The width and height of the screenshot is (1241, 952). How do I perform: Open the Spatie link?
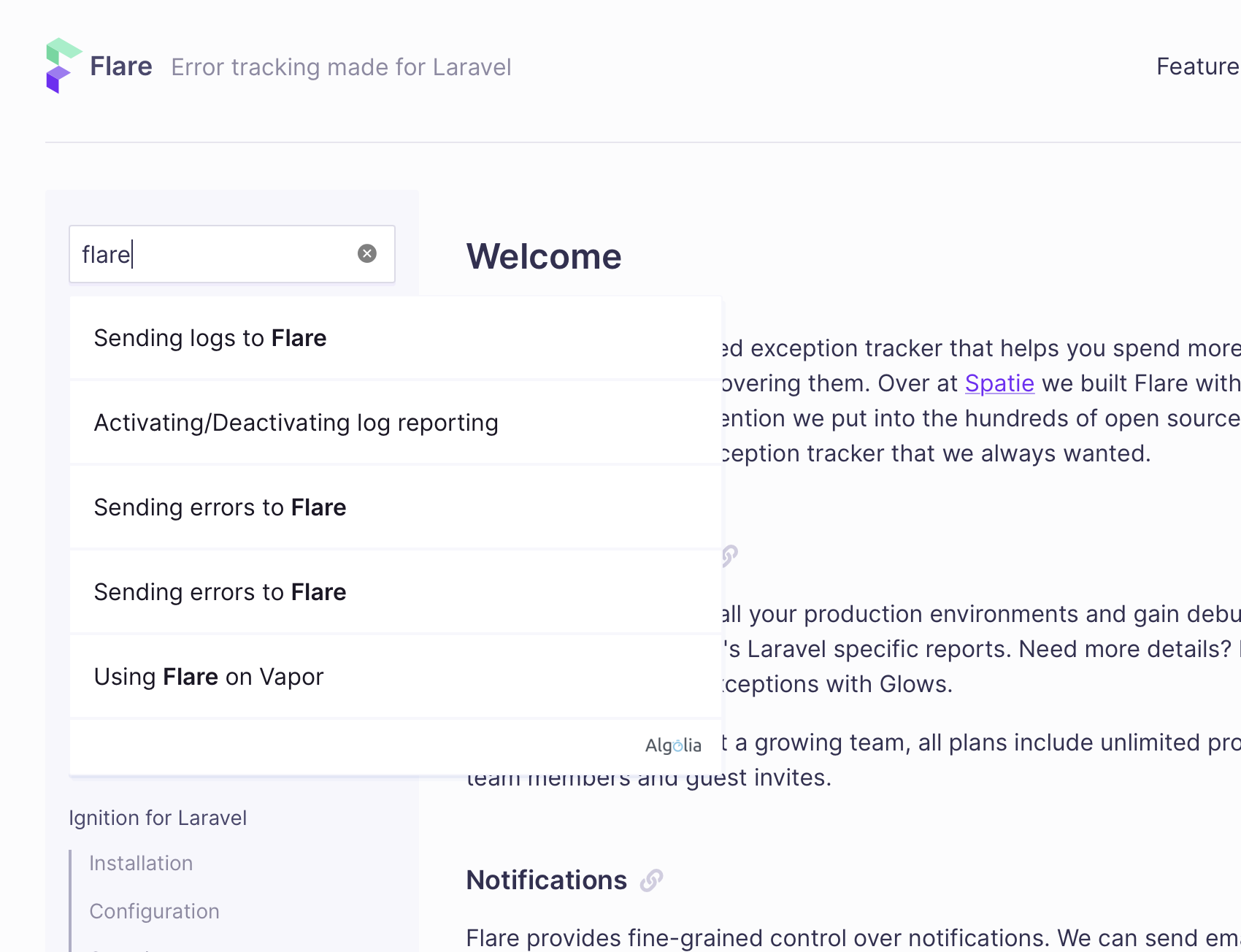999,383
